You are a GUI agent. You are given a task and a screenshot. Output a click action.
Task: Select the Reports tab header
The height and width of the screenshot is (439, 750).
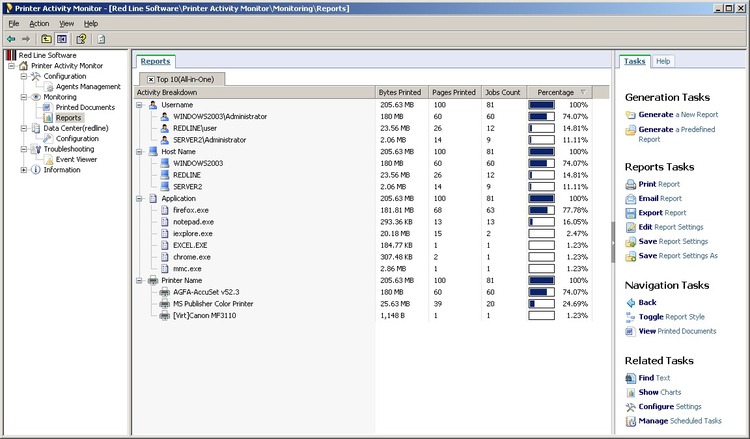pos(155,61)
